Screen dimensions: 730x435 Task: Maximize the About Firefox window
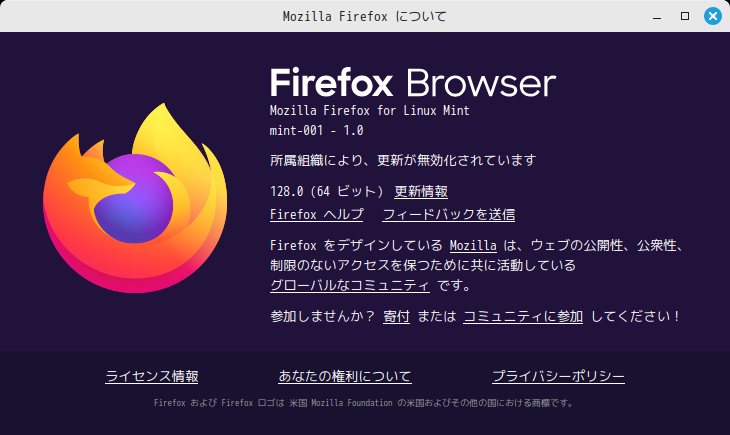685,16
